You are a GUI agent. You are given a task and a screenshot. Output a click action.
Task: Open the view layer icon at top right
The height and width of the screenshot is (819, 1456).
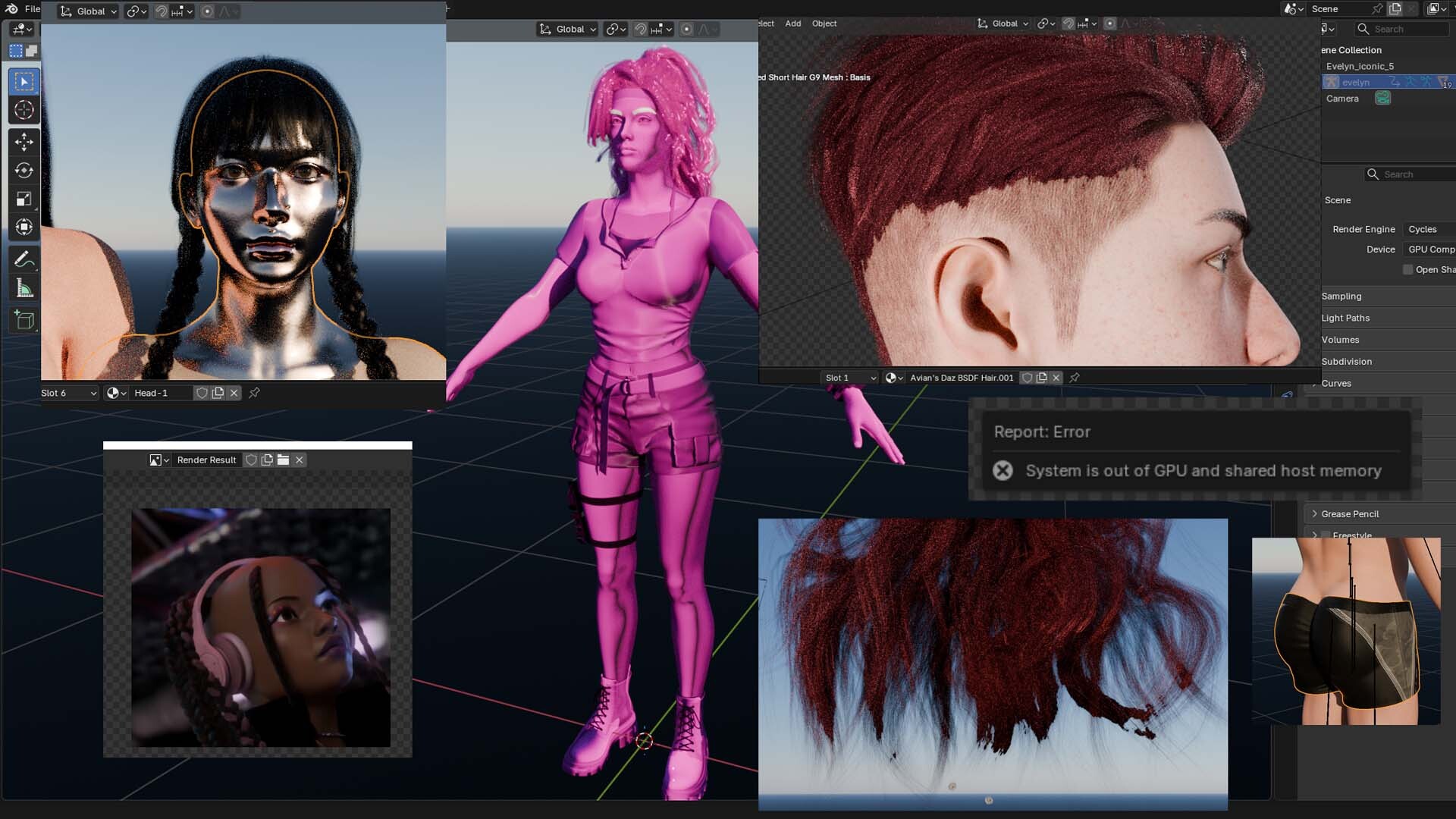(x=1436, y=8)
